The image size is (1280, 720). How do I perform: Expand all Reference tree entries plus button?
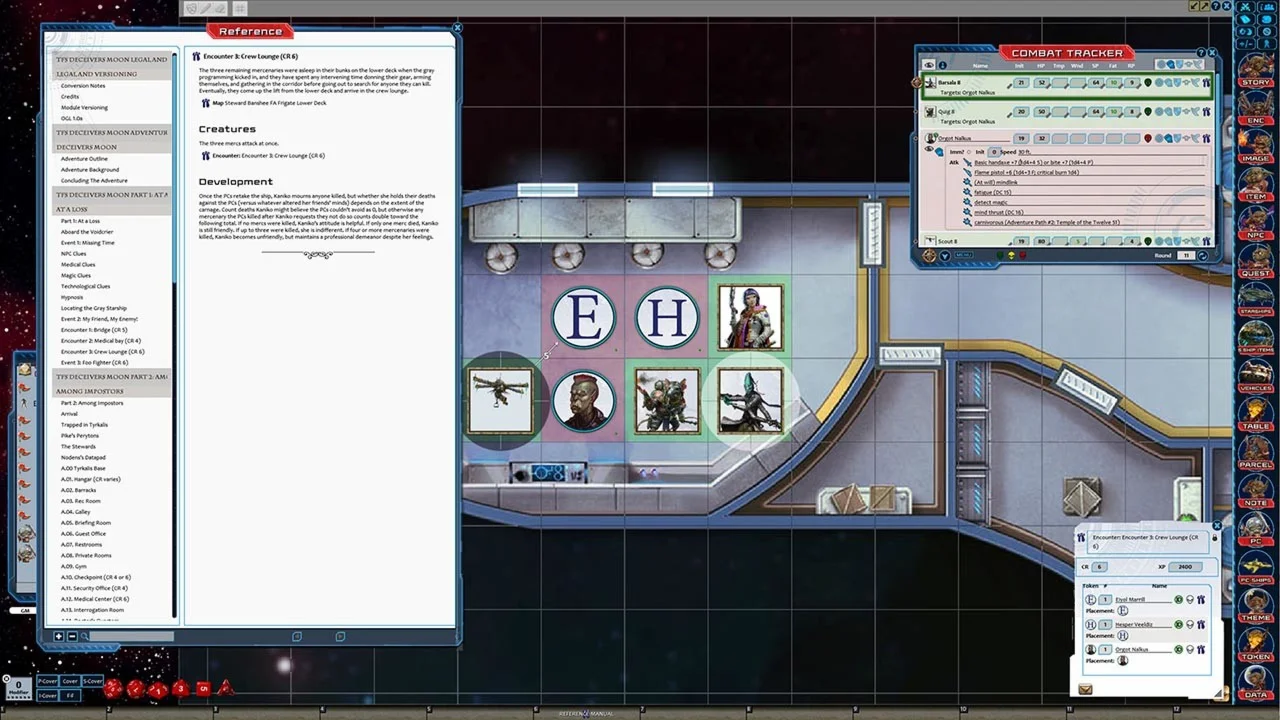59,636
